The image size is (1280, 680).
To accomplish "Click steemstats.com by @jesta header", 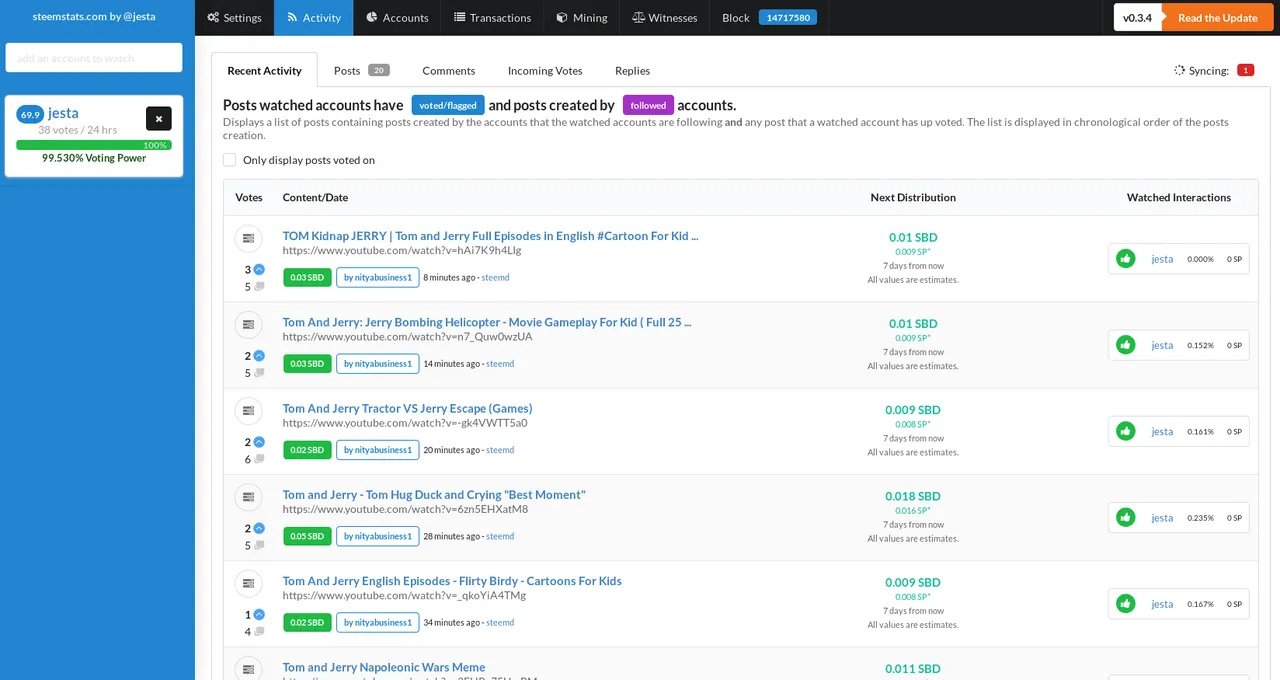I will click(94, 17).
